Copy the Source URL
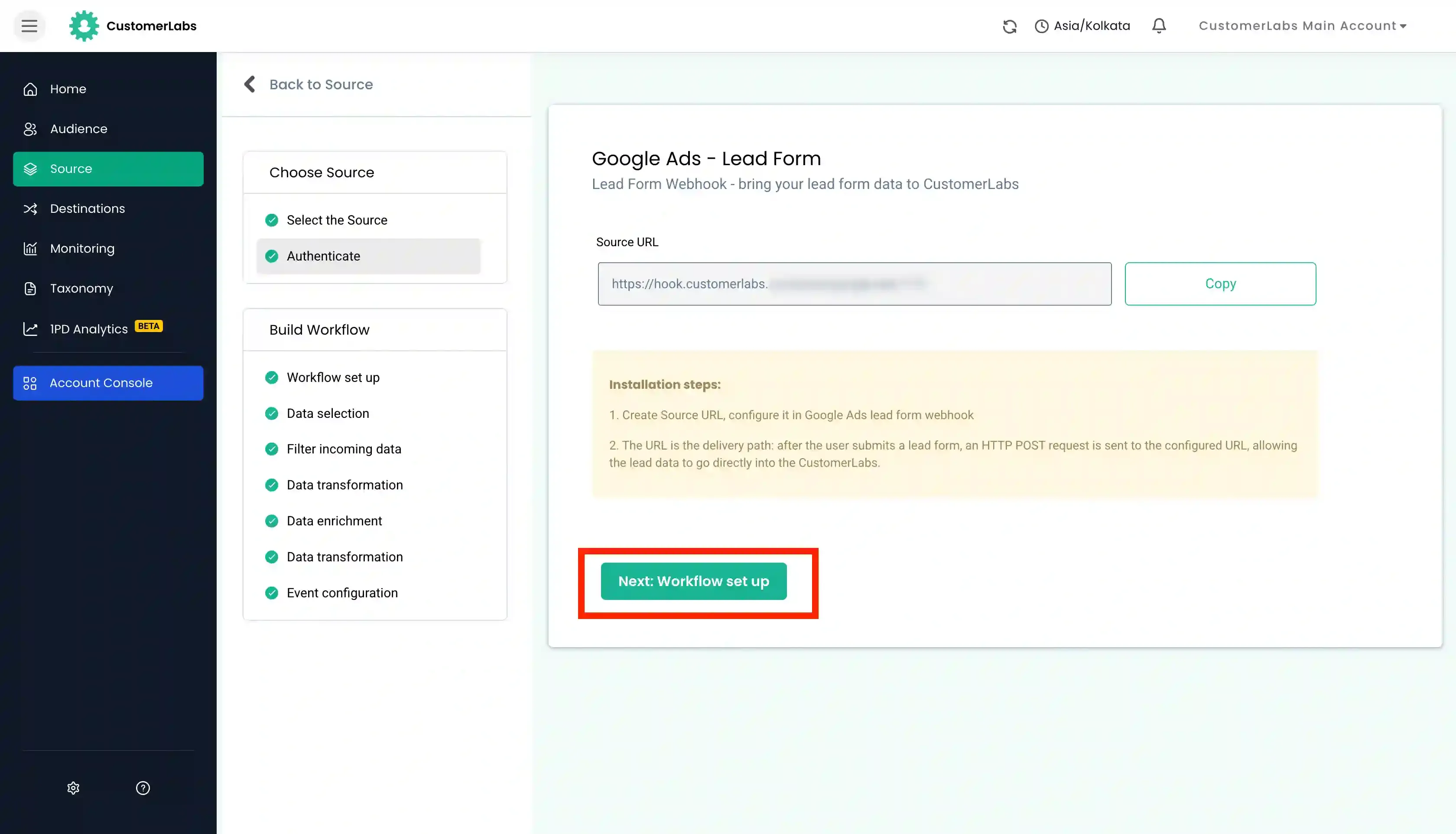This screenshot has width=1456, height=834. 1220,284
